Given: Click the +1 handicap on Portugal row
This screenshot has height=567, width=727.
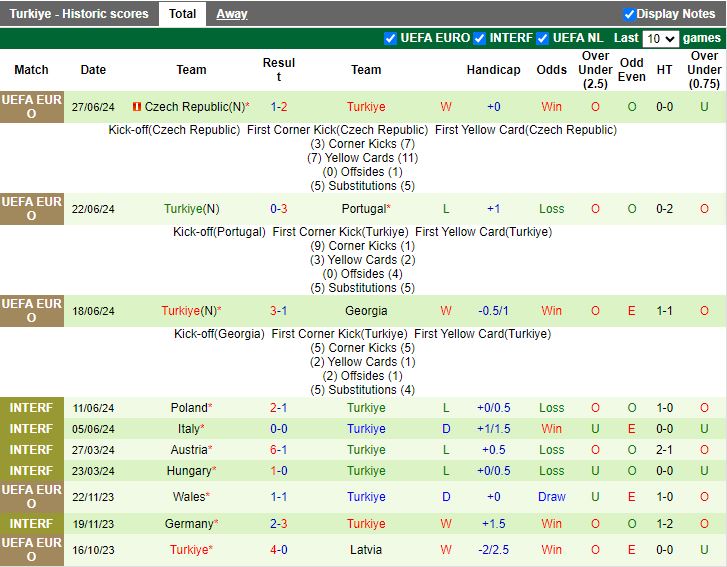Looking at the screenshot, I should click(x=493, y=209).
